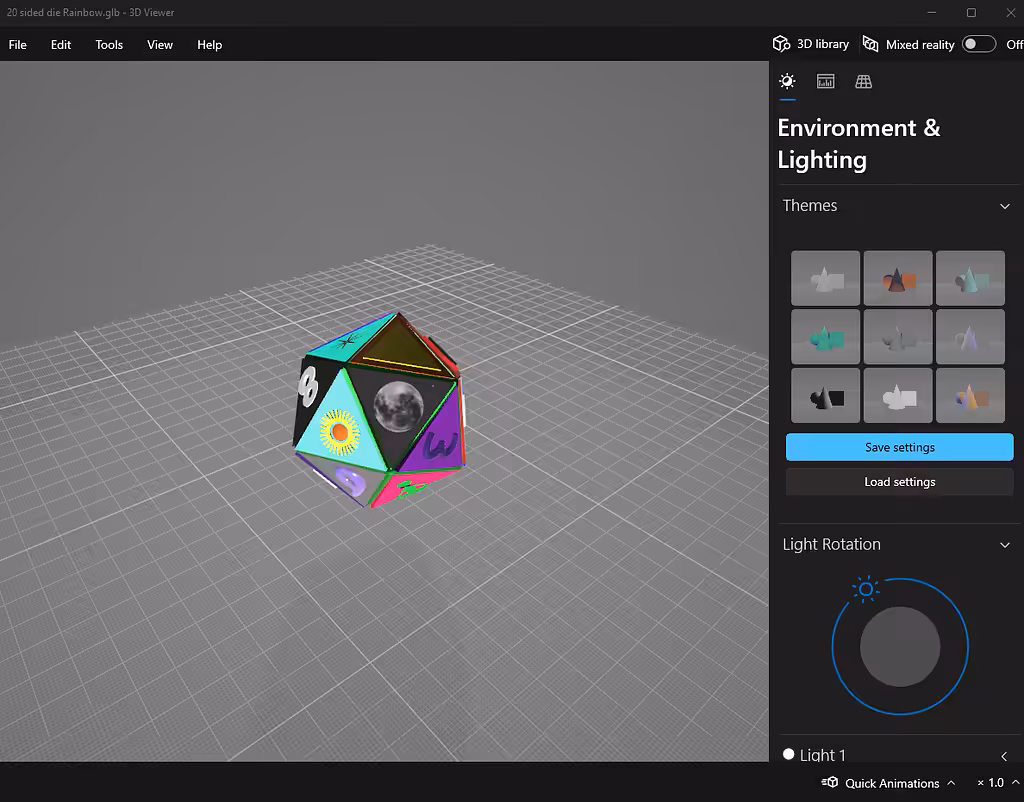Toggle the Light 1 white dot
This screenshot has width=1024, height=802.
[788, 754]
